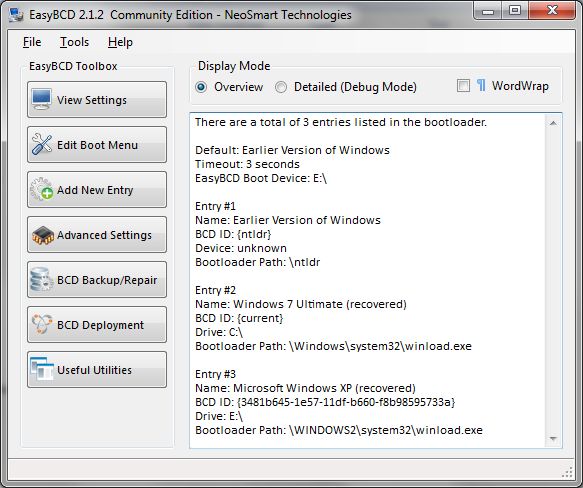
Task: Click the 'Entry #1' heading
Action: tap(215, 206)
